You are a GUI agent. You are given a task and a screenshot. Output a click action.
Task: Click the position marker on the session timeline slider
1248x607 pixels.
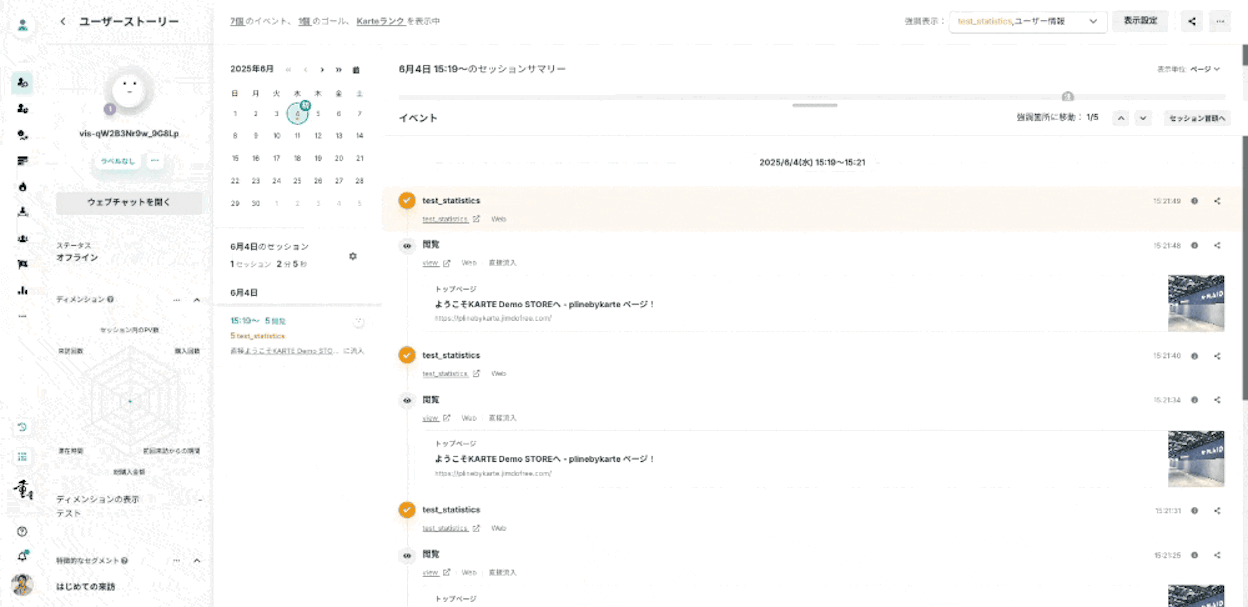click(1067, 95)
